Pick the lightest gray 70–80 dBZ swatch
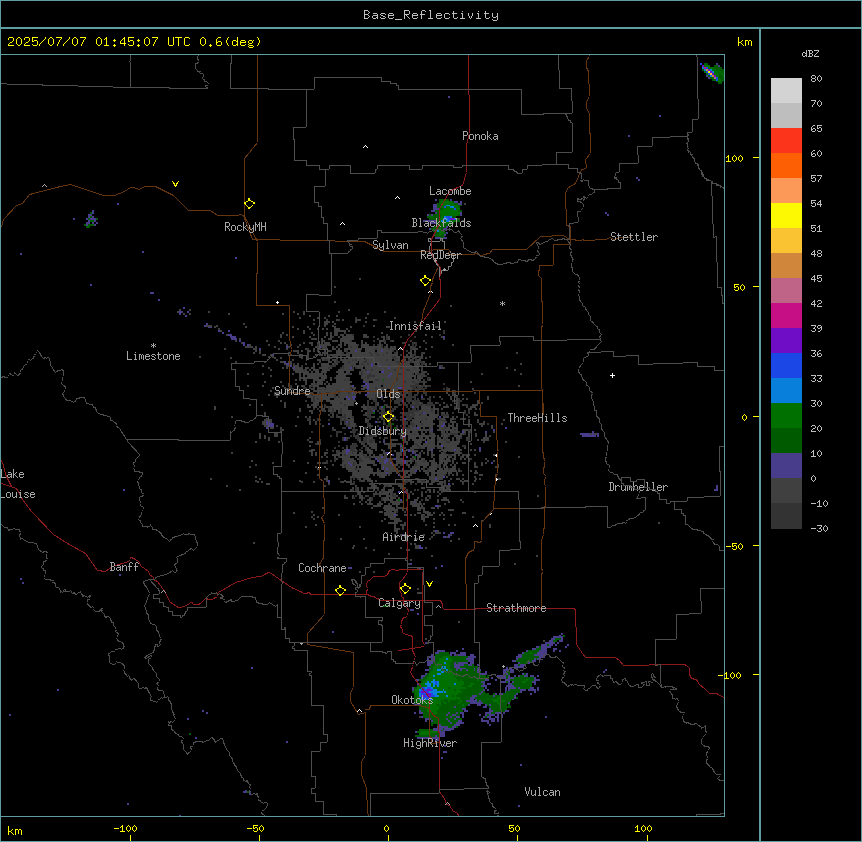Image resolution: width=862 pixels, height=842 pixels. [786, 91]
